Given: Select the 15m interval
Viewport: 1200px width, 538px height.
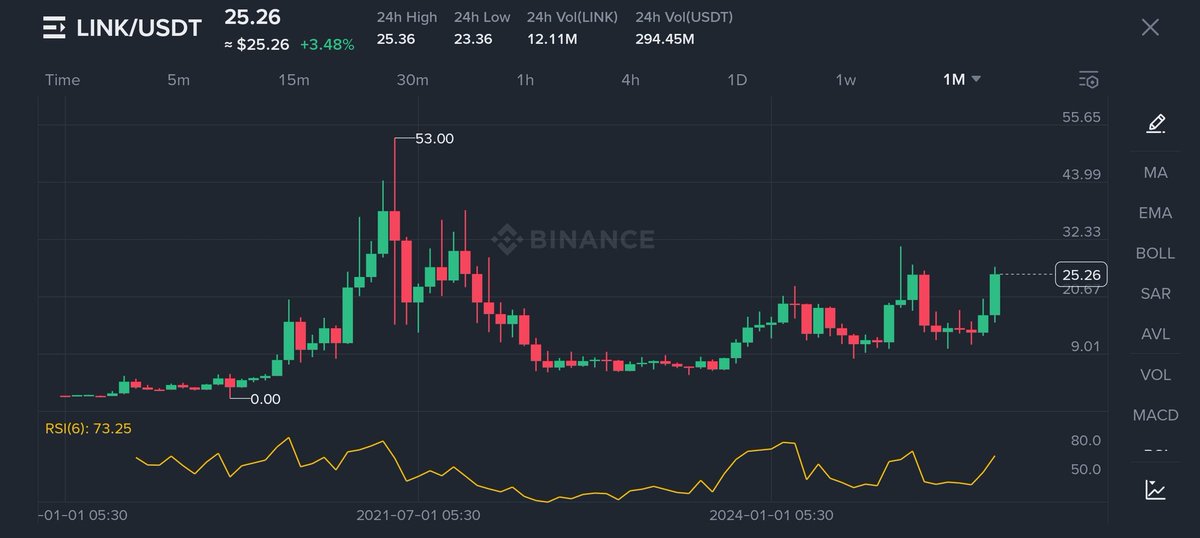Looking at the screenshot, I should [294, 80].
